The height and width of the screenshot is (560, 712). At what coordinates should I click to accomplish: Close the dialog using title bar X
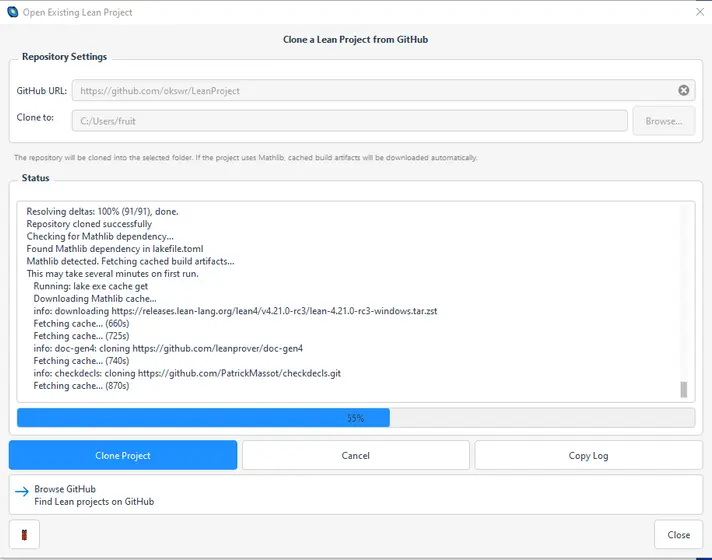pyautogui.click(x=699, y=12)
